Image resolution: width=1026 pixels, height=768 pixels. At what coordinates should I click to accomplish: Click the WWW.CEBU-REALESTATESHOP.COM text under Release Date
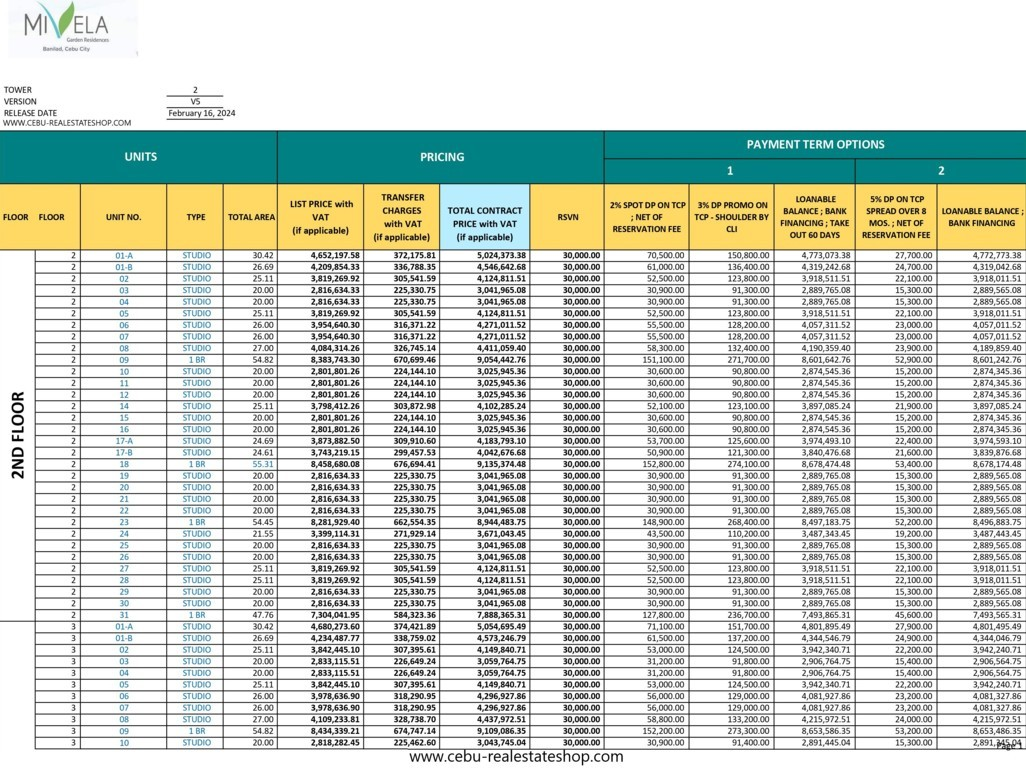click(x=67, y=123)
